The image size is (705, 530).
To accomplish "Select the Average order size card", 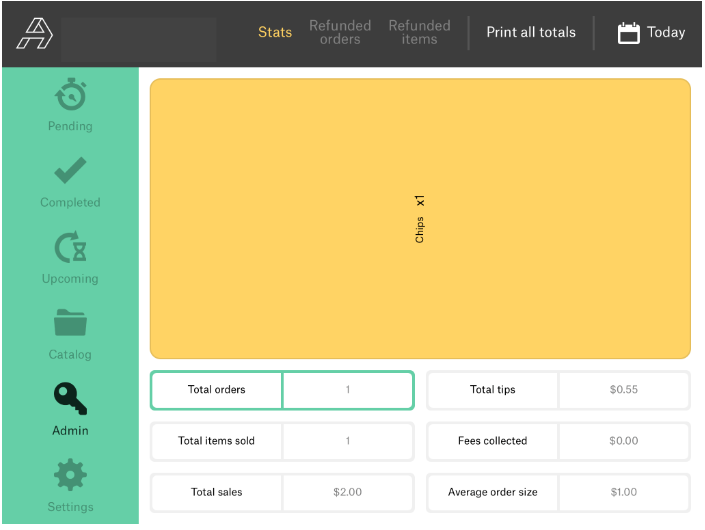I will (558, 492).
